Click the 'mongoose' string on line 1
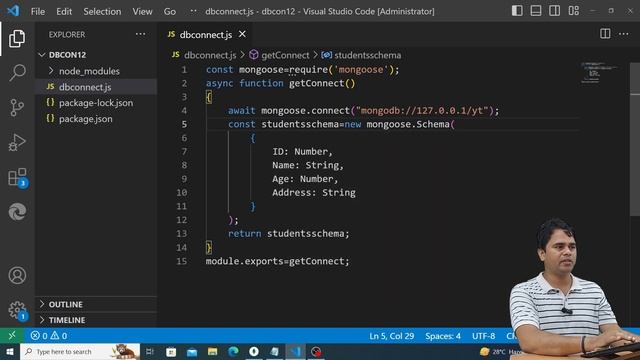The height and width of the screenshot is (360, 640). [x=361, y=70]
